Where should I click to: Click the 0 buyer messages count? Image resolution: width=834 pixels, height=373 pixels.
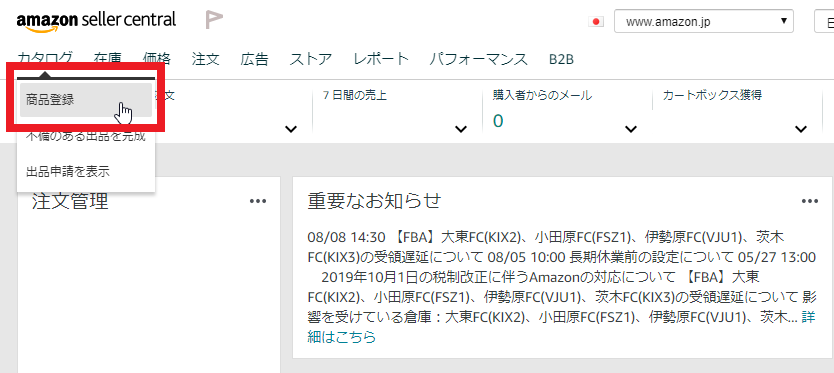pyautogui.click(x=498, y=121)
